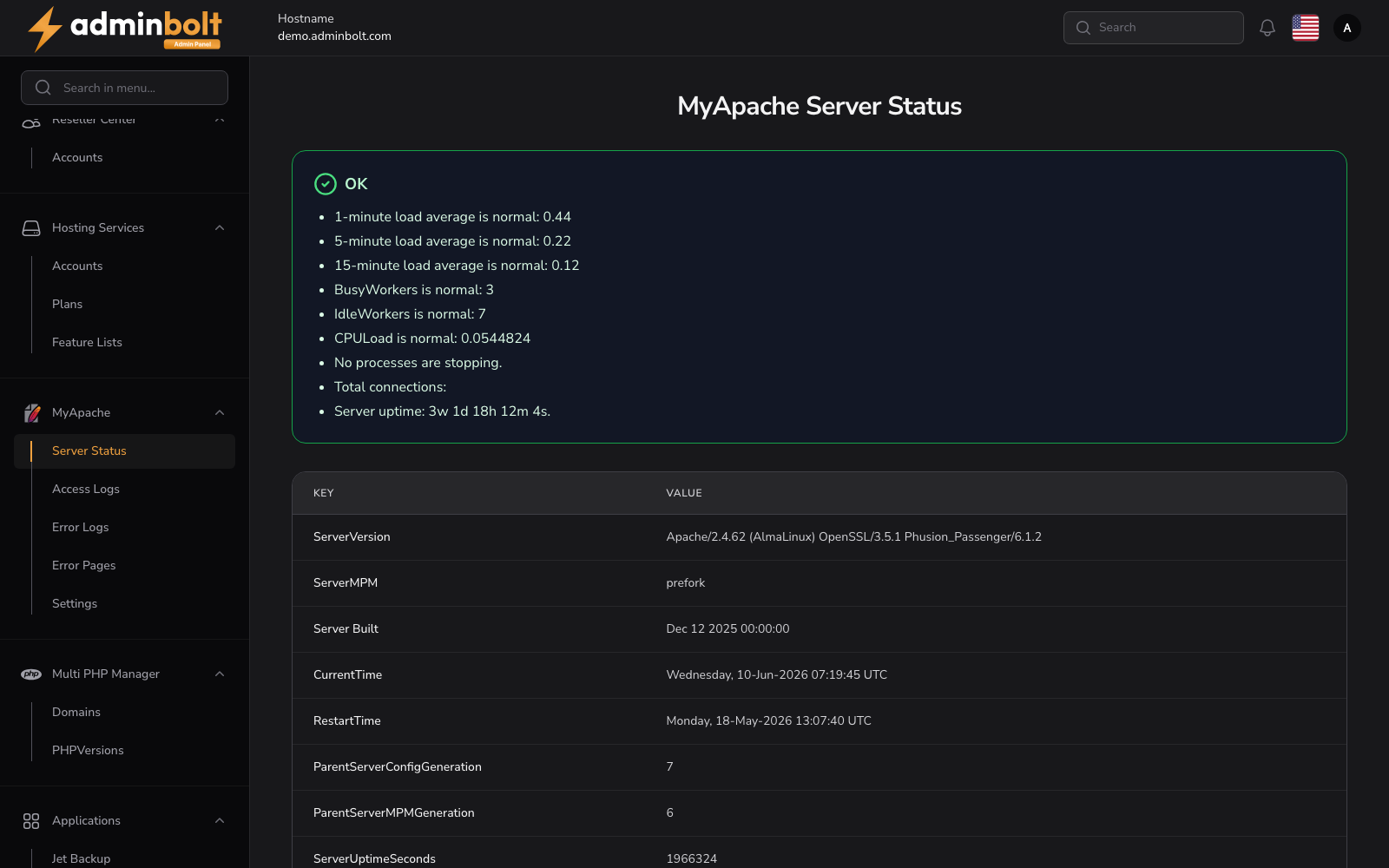Click the Multi PHP Manager php icon
This screenshot has width=1389, height=868.
tap(31, 674)
